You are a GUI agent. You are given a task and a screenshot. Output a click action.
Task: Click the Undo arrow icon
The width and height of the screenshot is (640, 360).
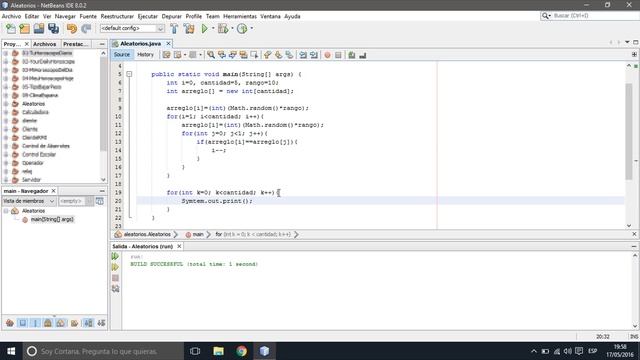[72, 29]
